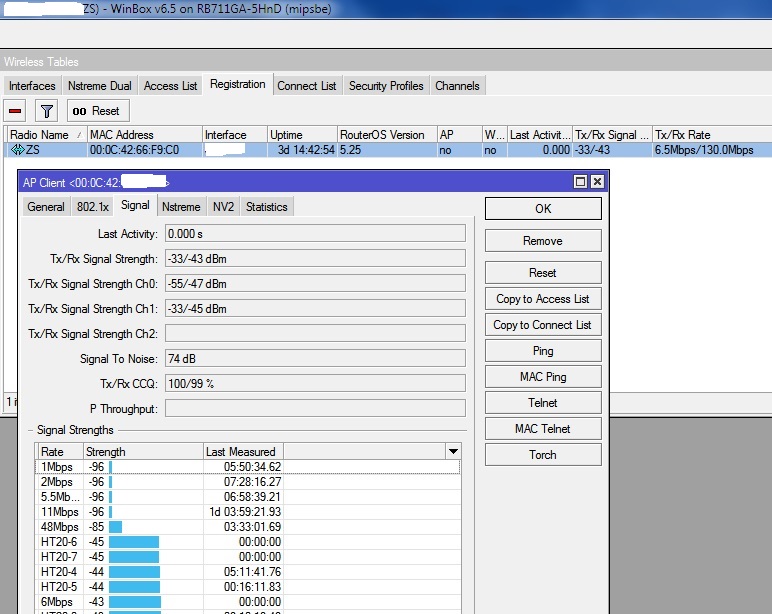
Task: Click the P Throughput field
Action: pos(315,409)
